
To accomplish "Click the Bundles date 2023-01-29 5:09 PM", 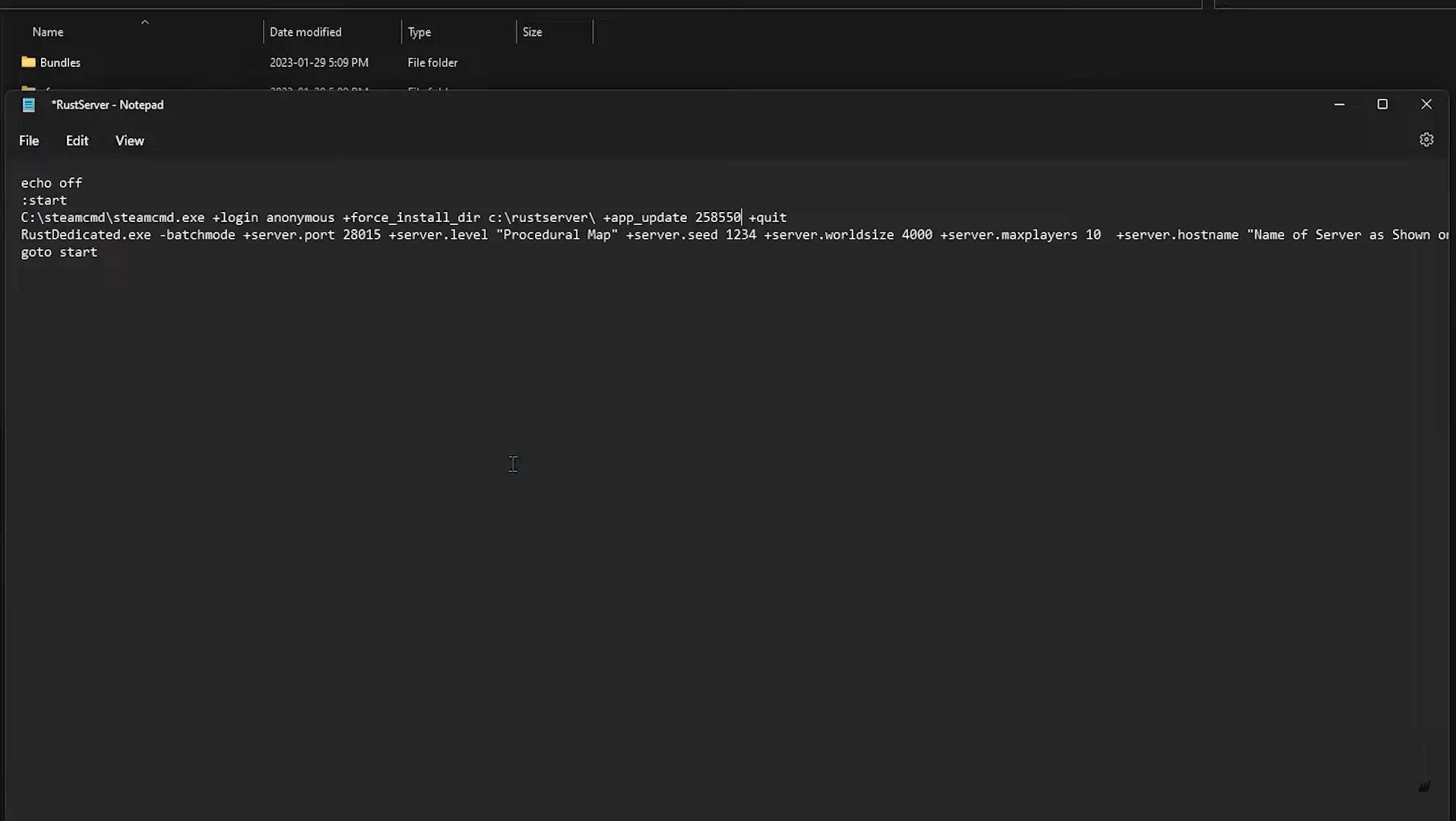I will tap(319, 62).
